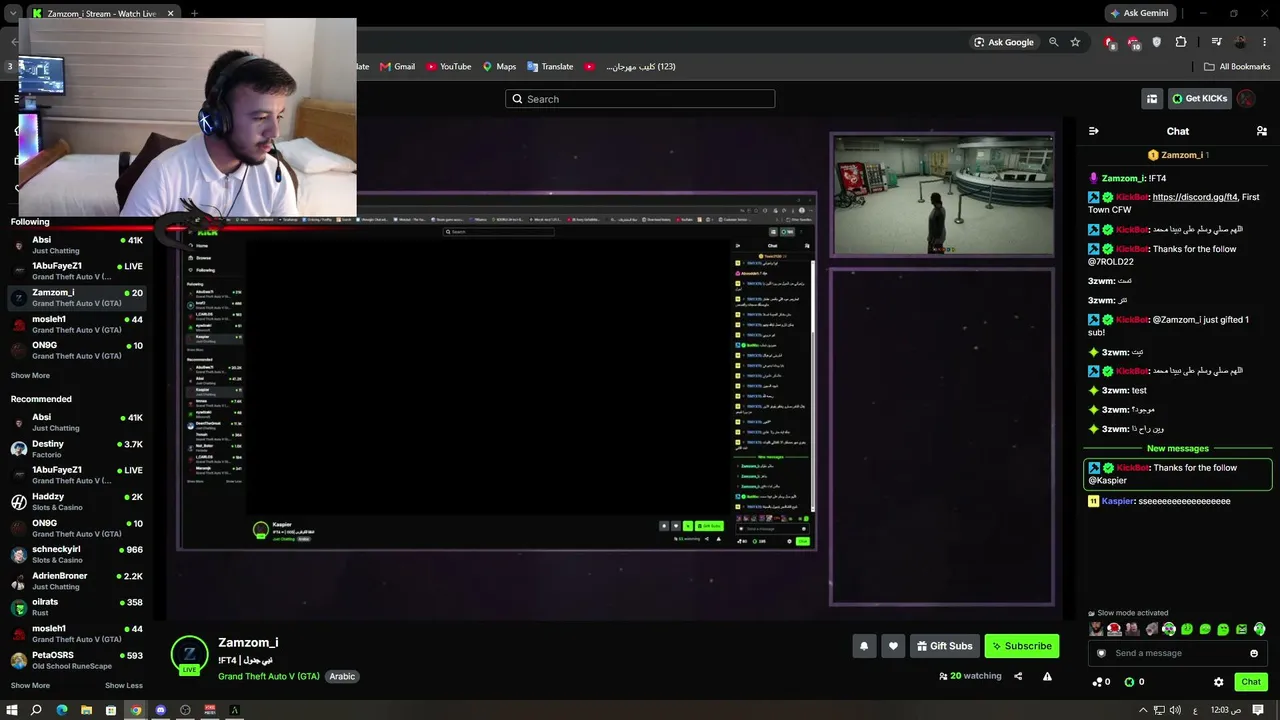This screenshot has height=720, width=1280.
Task: Select the Zamzom_i Stream browser tab
Action: pos(103,14)
